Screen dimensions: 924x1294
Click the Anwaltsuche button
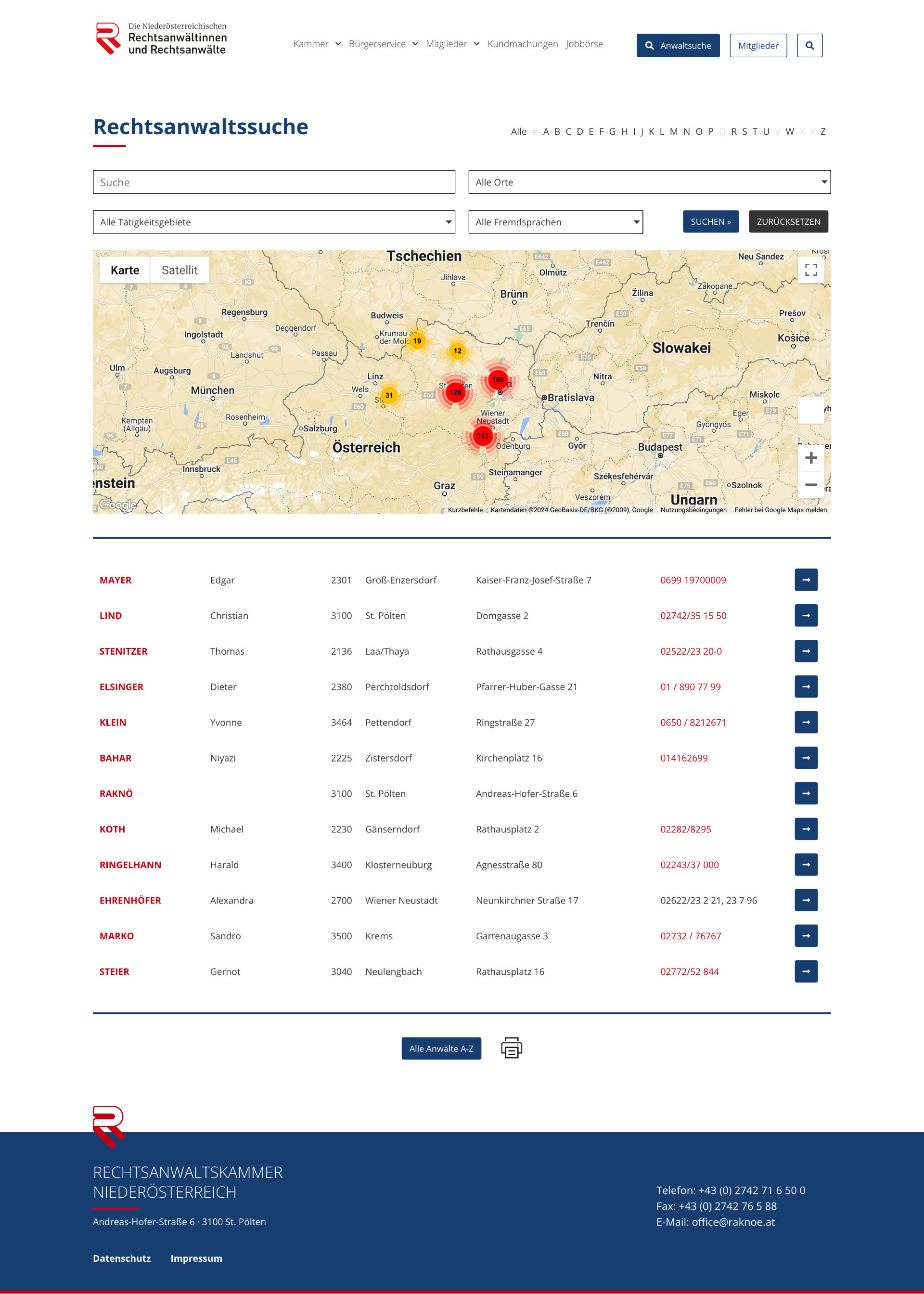(678, 46)
